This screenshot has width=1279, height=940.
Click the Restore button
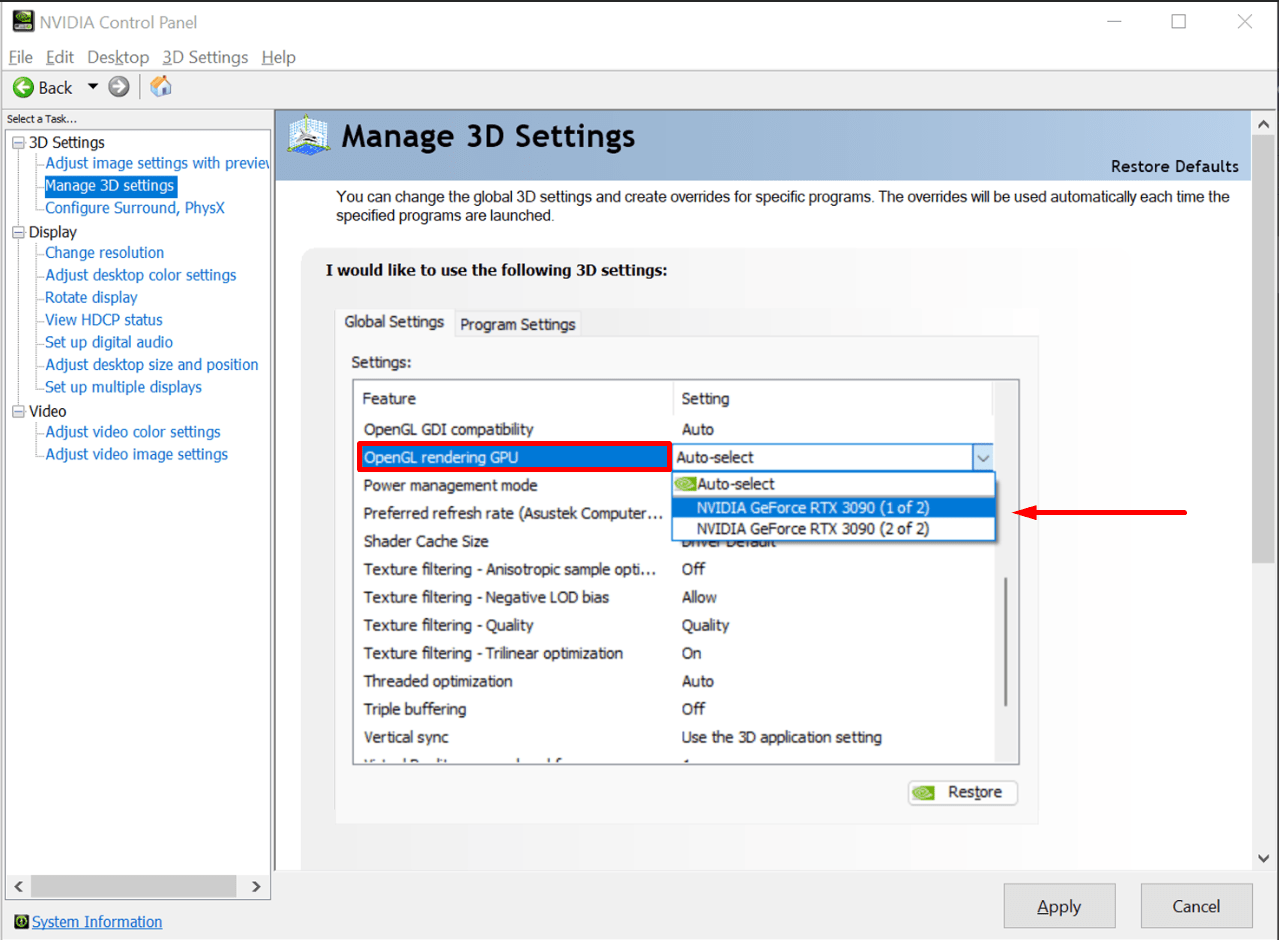(x=963, y=792)
